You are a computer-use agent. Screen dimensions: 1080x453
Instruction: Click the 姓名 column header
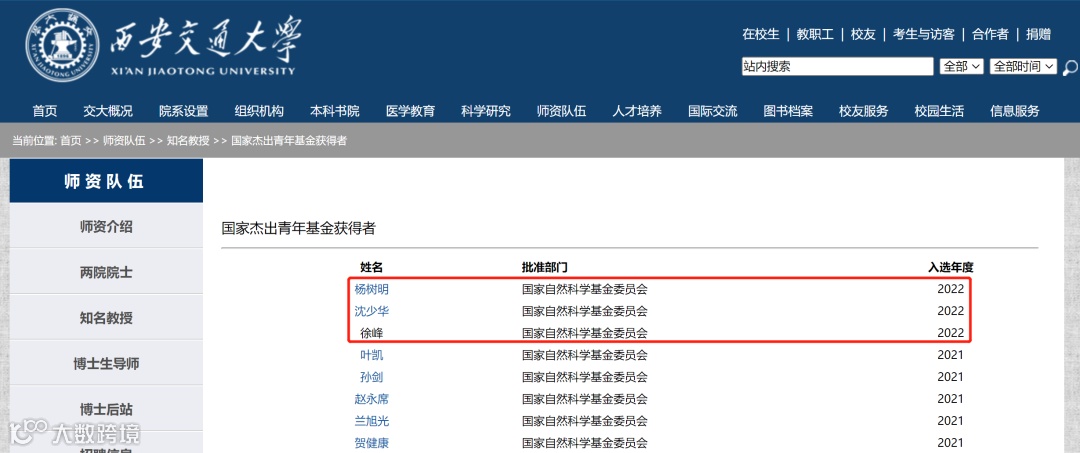tap(371, 267)
